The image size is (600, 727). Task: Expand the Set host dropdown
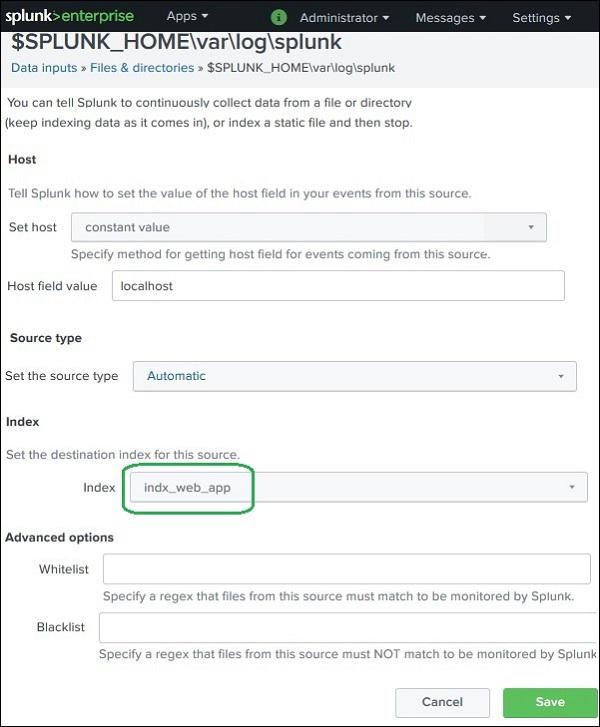[x=308, y=227]
